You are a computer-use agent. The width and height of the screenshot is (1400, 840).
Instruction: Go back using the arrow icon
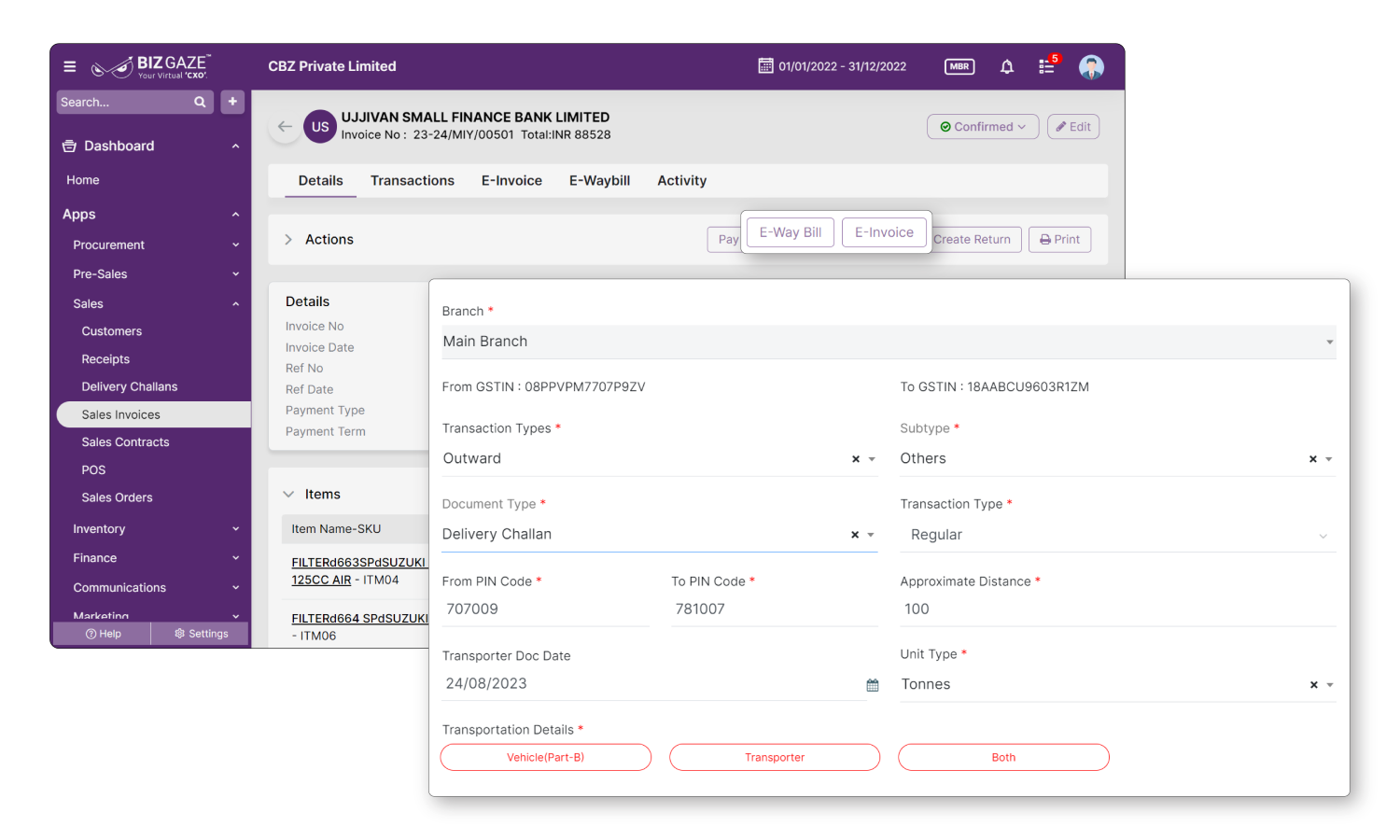pos(285,127)
